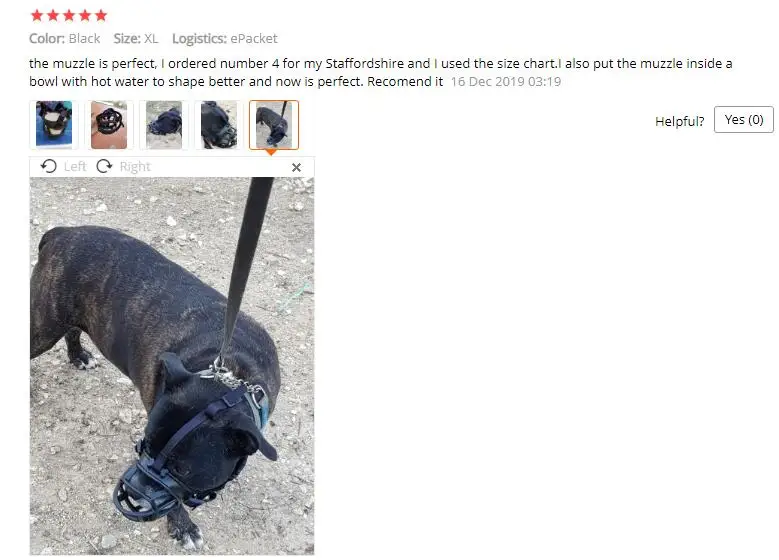Click the fifth red rating star
The image size is (779, 560).
[x=101, y=15]
